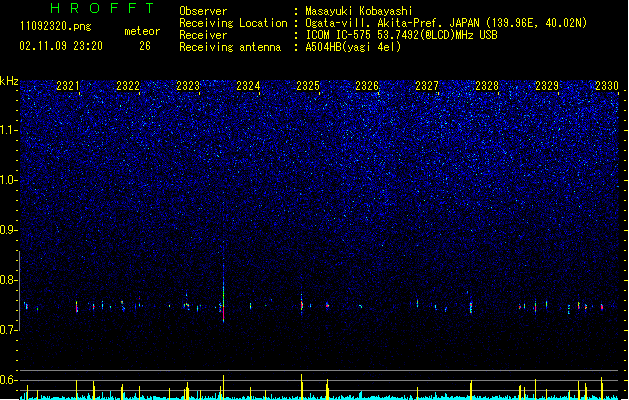Click the meteor echo below the 2328 marker
Screen dimensions: 629x400
tap(471, 307)
